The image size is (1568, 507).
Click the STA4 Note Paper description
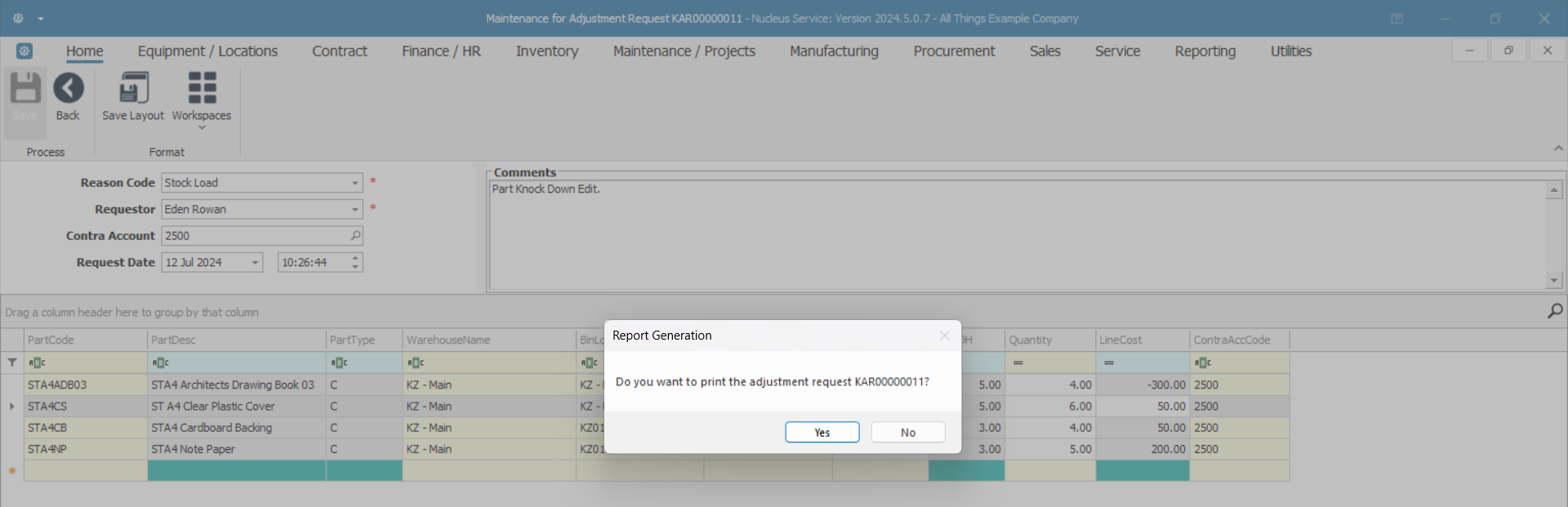pos(193,449)
